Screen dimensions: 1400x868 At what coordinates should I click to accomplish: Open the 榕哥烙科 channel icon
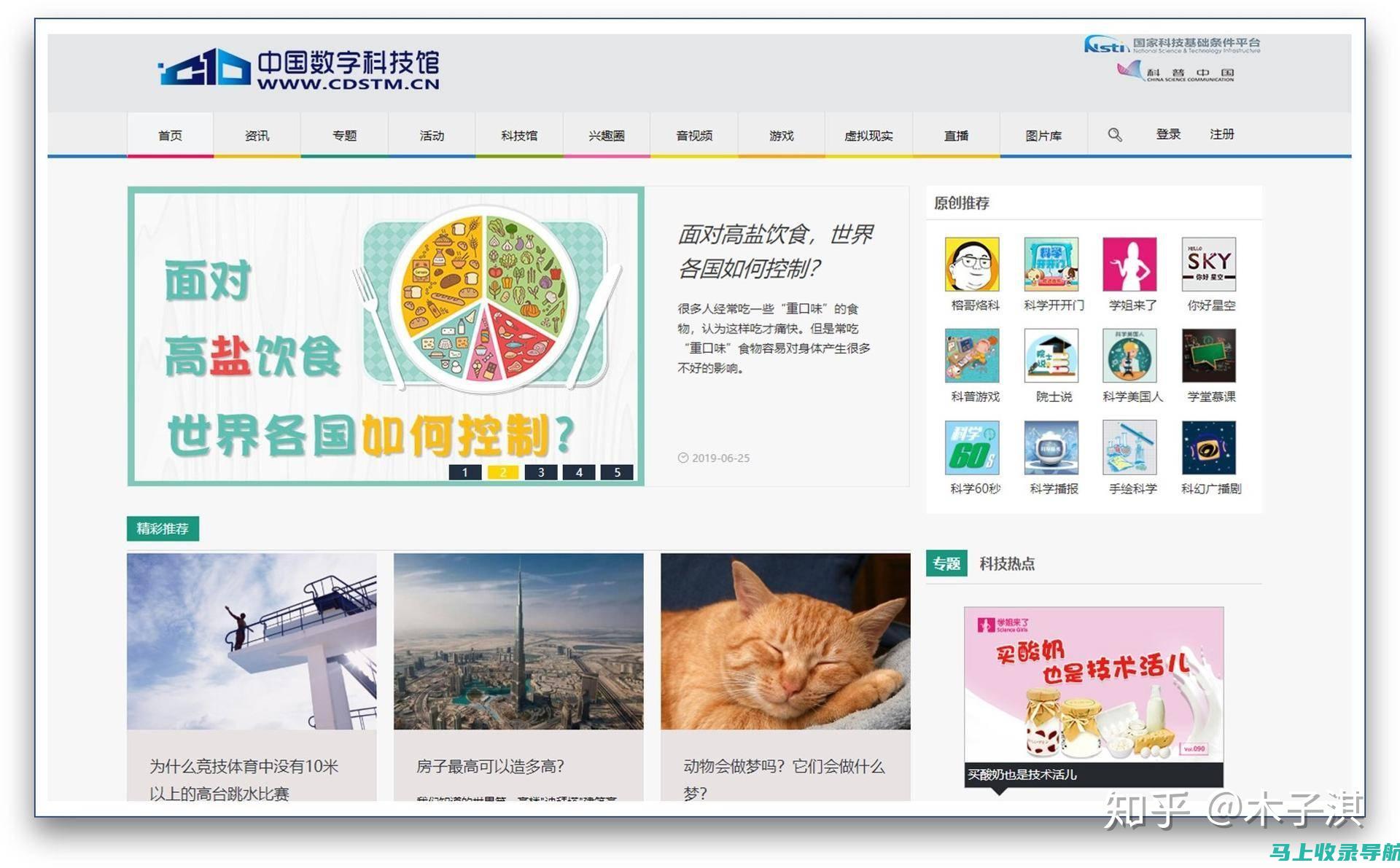click(x=972, y=264)
